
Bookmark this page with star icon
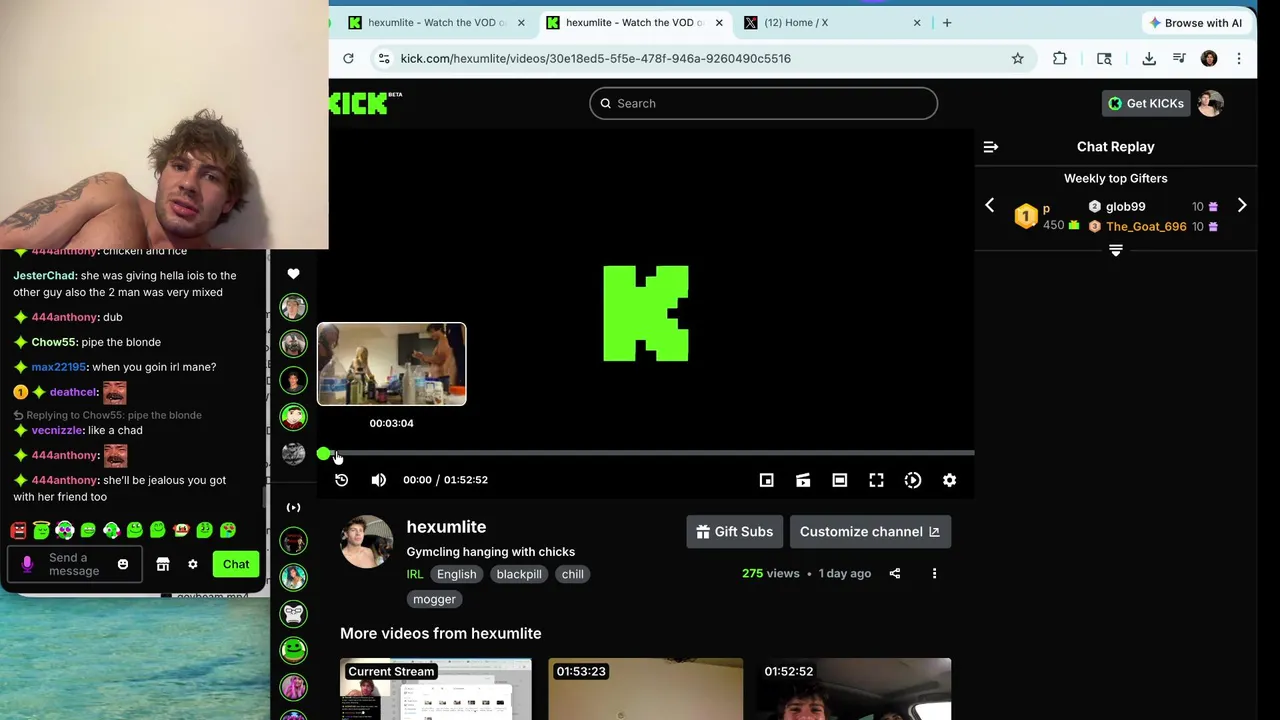(1018, 59)
